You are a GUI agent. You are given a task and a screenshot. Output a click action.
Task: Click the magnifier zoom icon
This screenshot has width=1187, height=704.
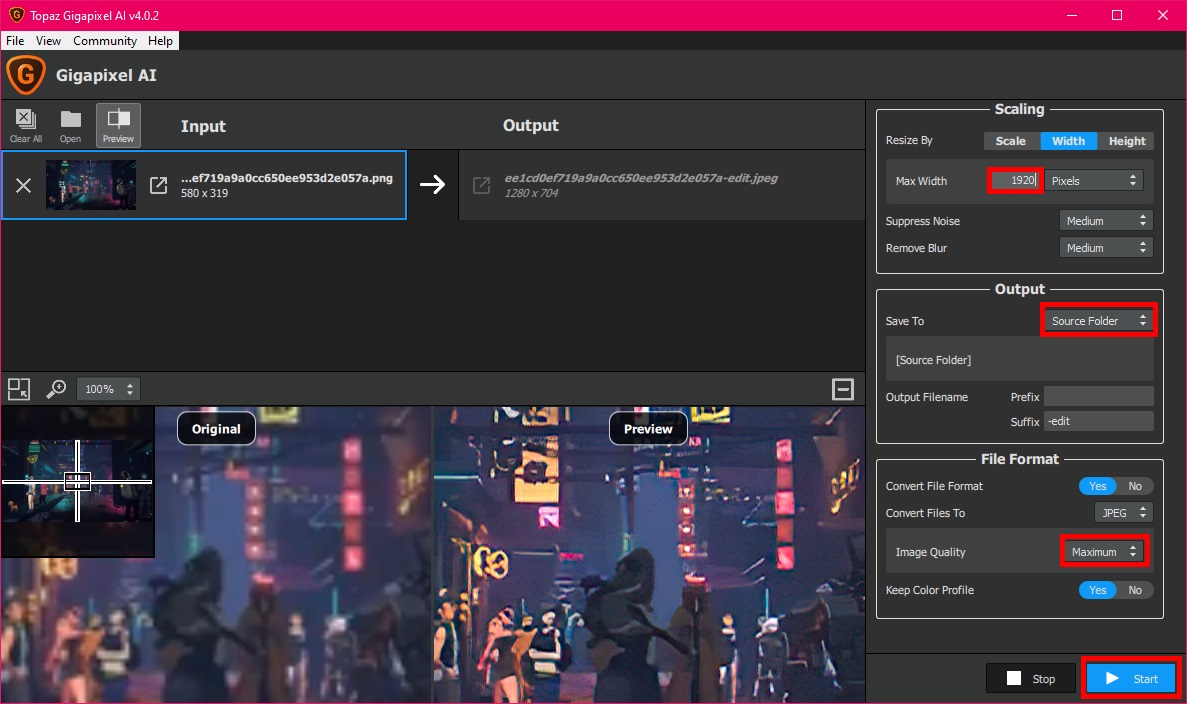[x=56, y=389]
